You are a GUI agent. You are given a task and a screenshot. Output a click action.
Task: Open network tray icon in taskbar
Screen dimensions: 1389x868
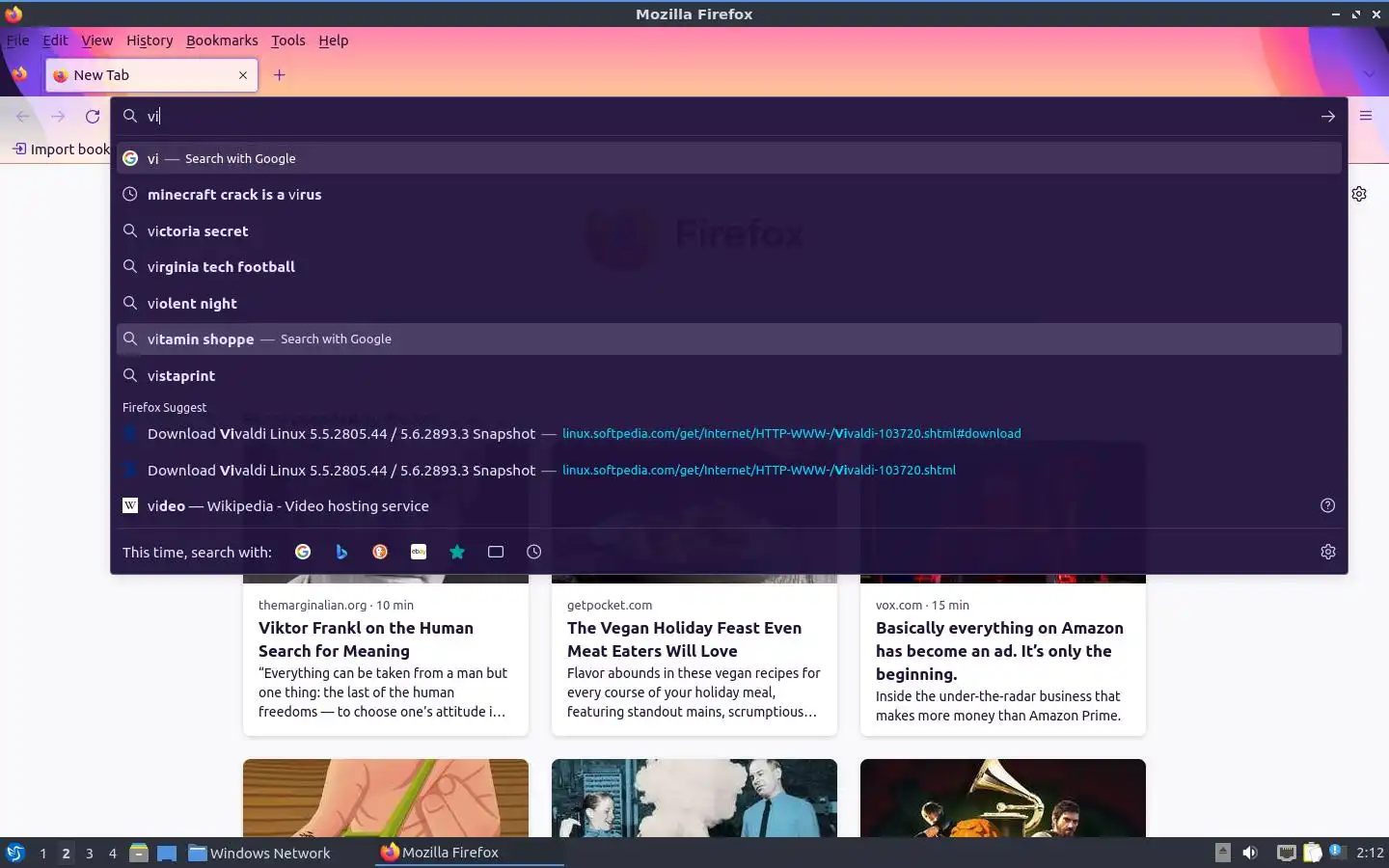point(1286,853)
